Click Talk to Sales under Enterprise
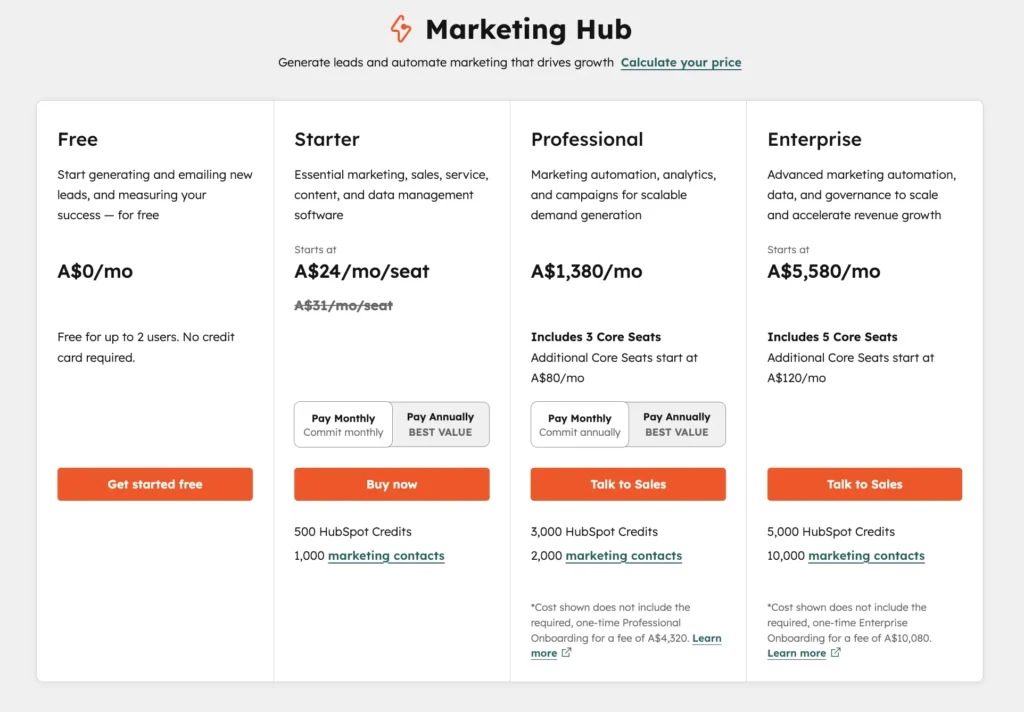 864,484
